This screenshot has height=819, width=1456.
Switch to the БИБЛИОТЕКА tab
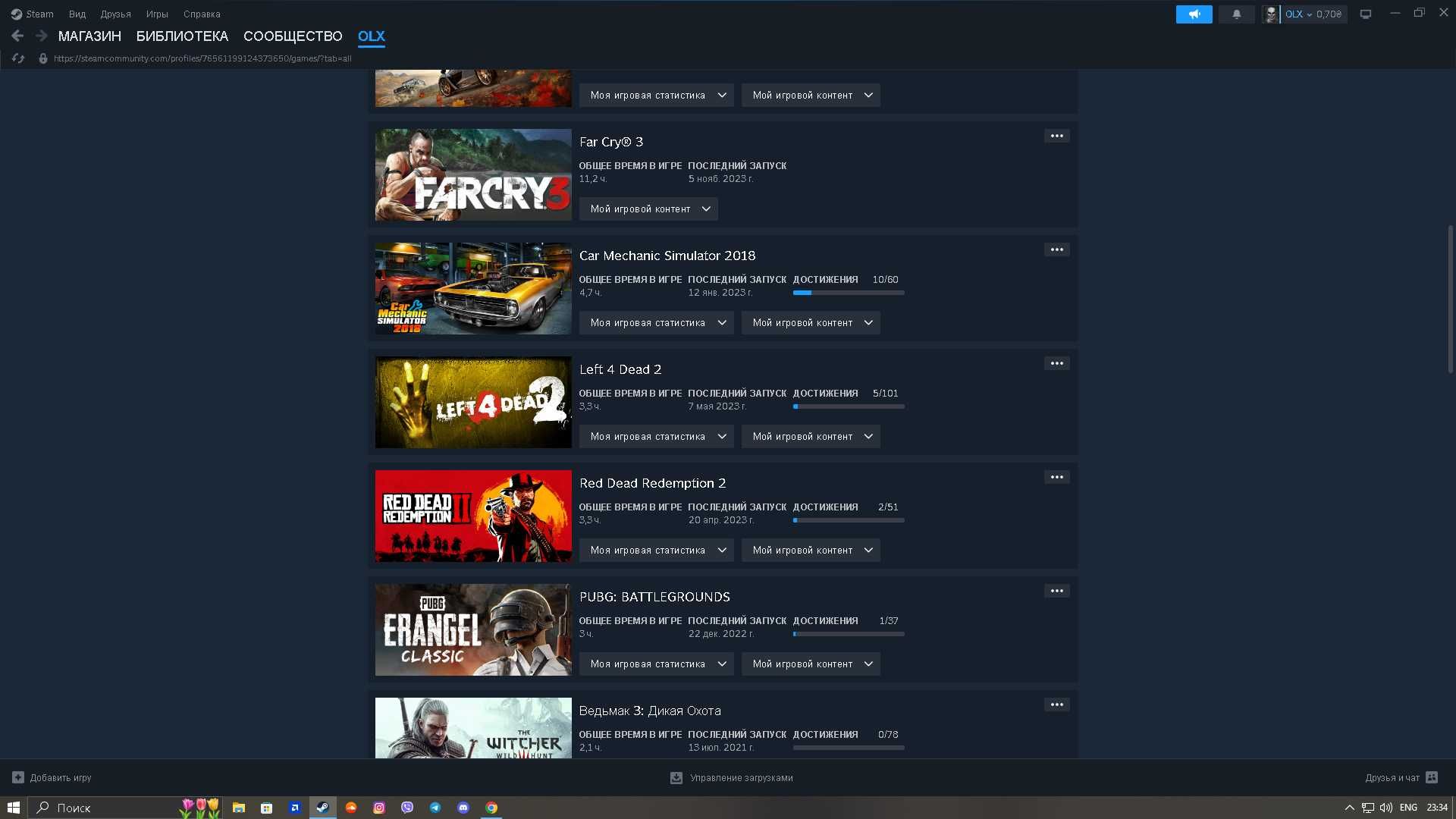(x=182, y=36)
